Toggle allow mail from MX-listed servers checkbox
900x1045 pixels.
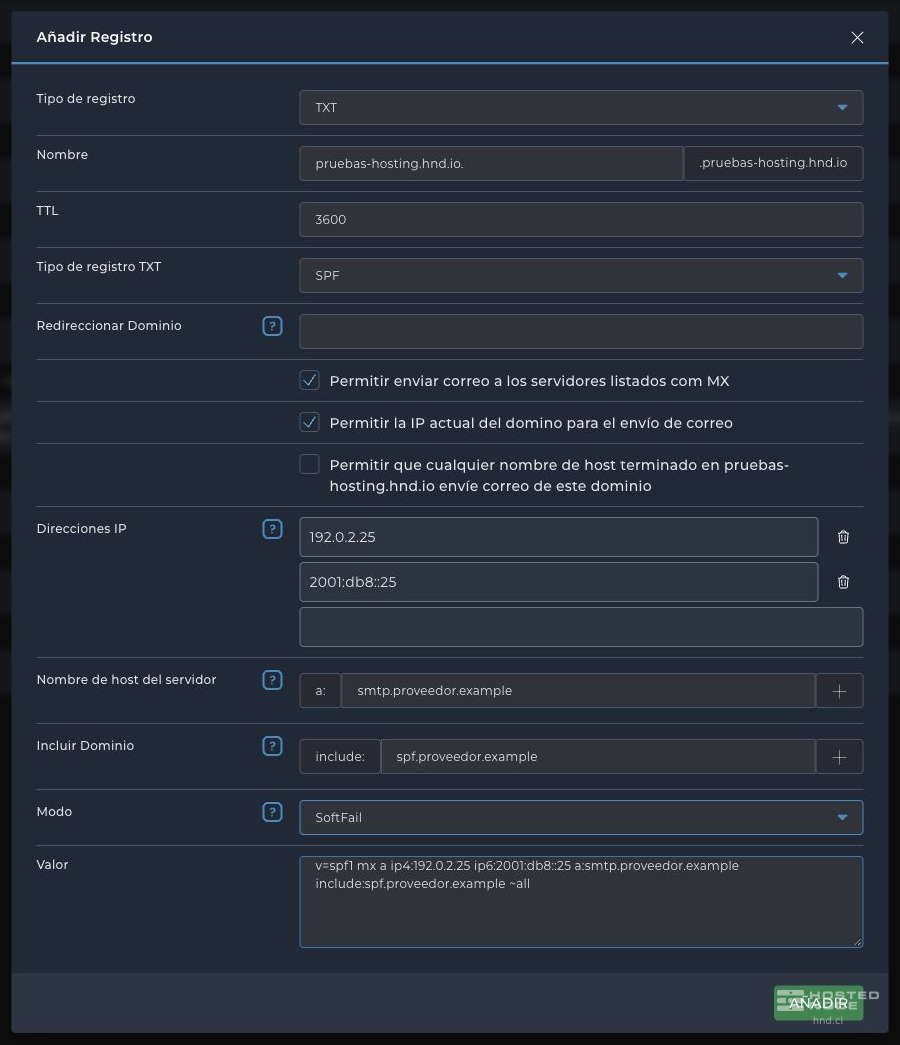(309, 381)
